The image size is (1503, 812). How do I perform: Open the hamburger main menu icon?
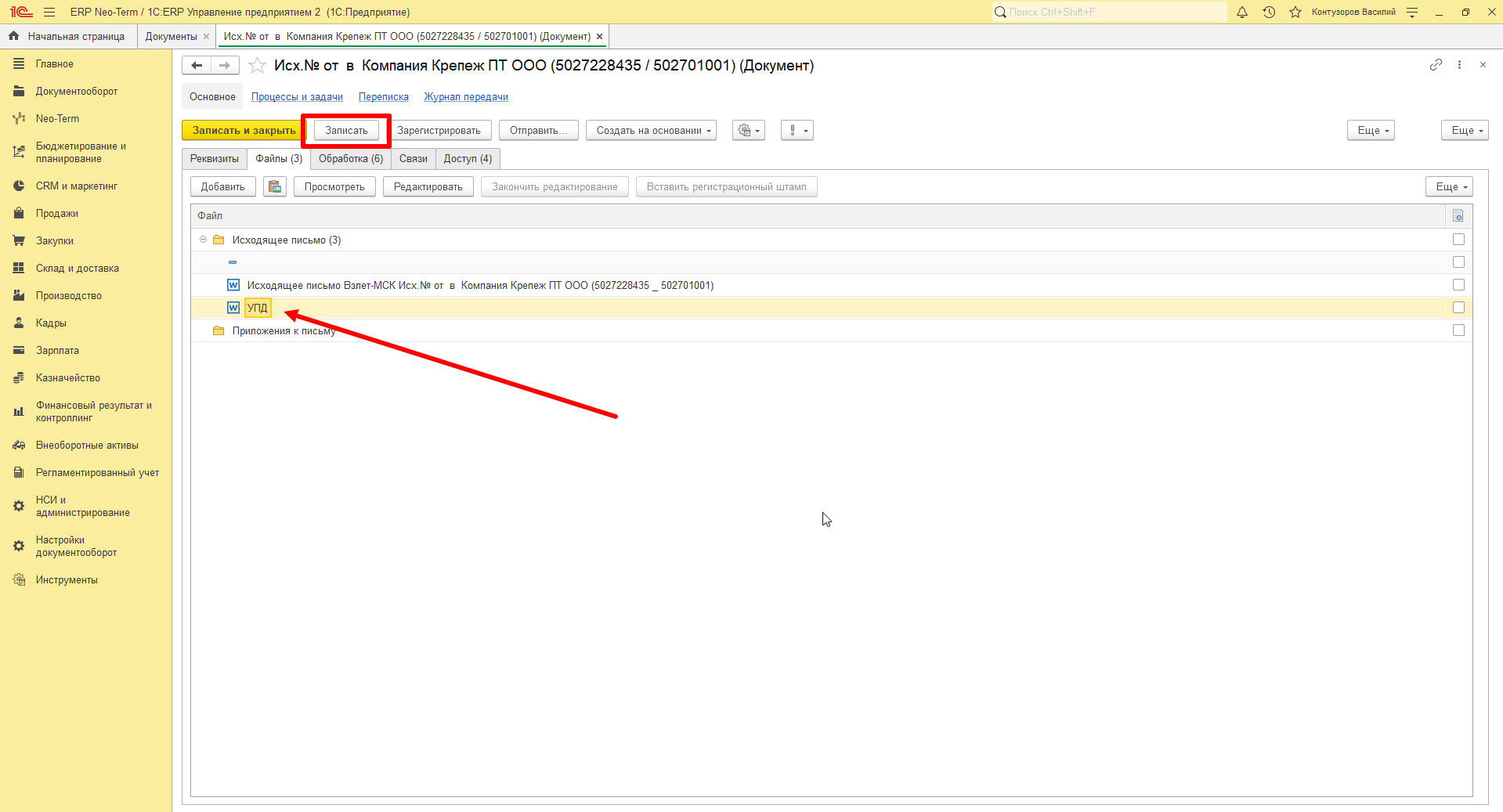49,12
